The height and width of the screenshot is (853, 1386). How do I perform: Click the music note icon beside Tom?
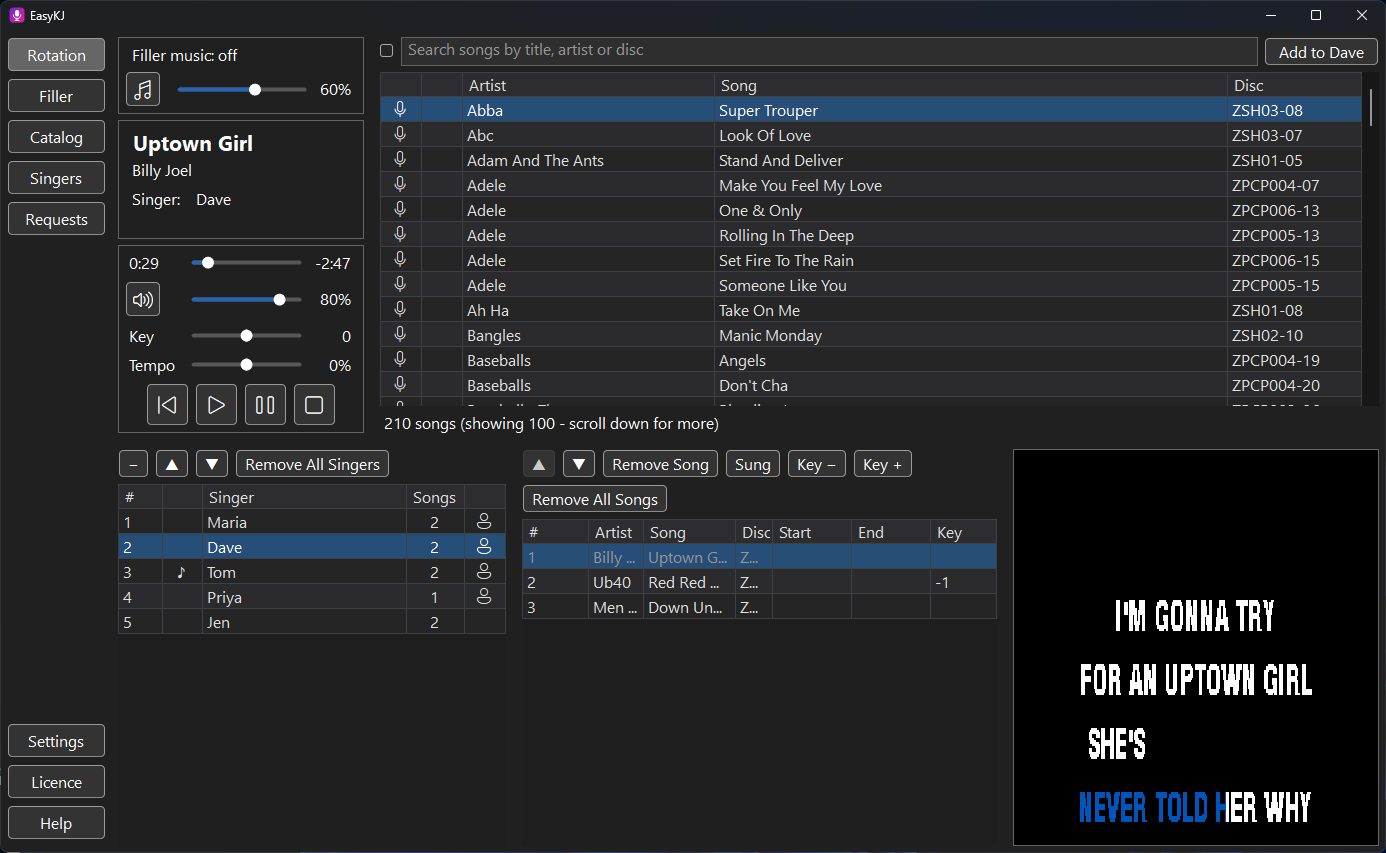pyautogui.click(x=181, y=572)
